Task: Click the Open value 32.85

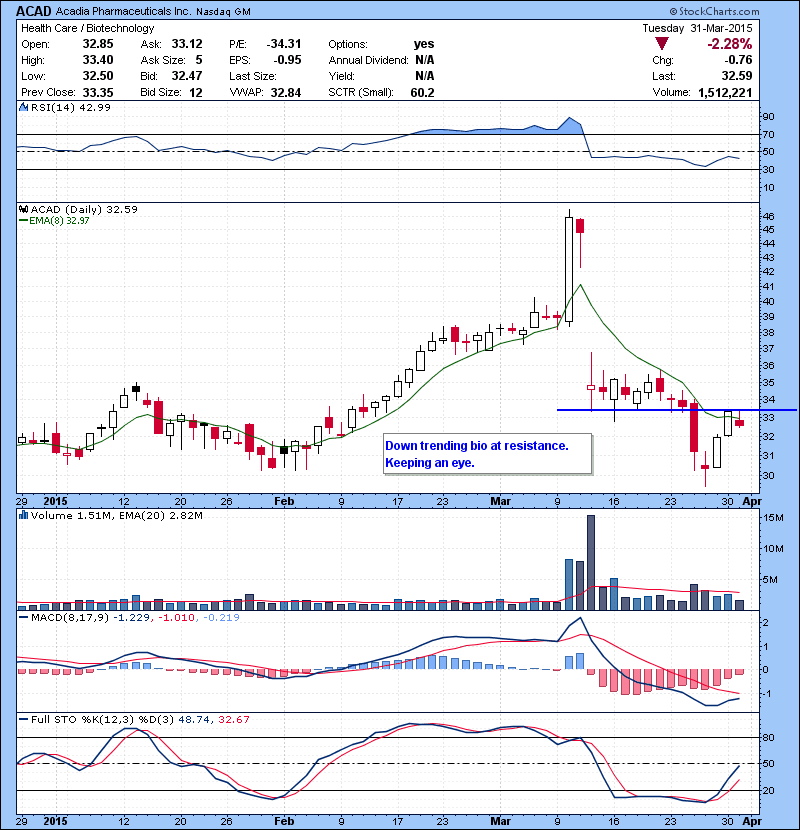Action: (98, 44)
